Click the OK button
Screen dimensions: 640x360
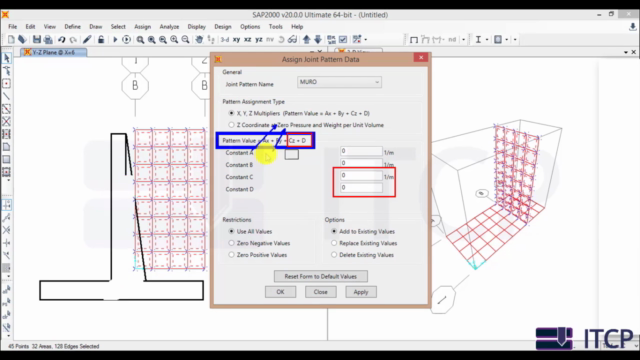coord(280,292)
